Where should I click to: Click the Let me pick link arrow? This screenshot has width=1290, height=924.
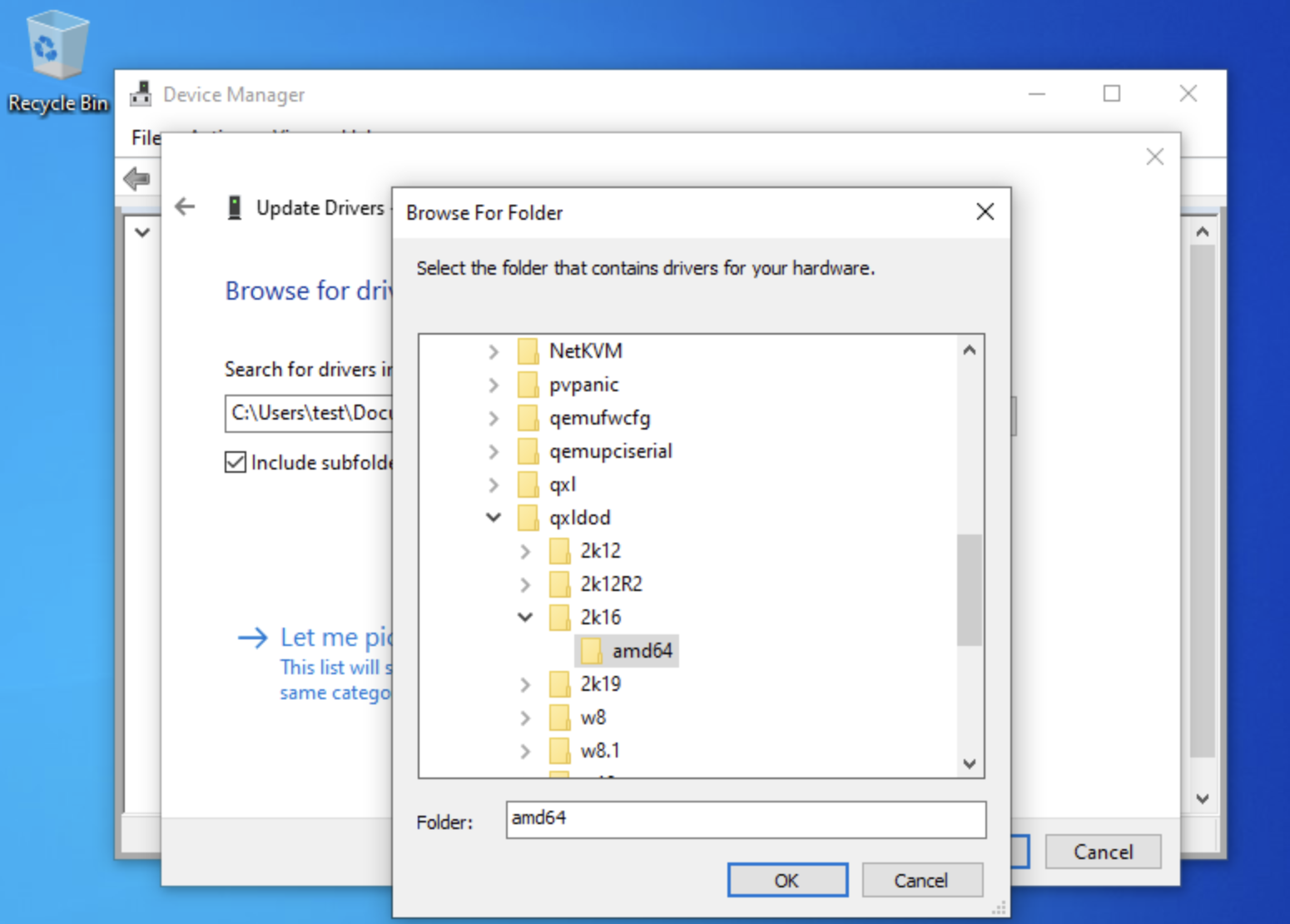253,638
